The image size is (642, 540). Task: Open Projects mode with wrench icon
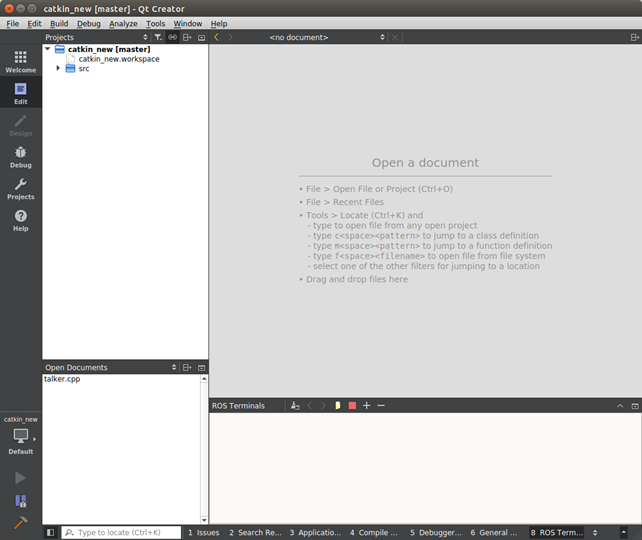20,188
